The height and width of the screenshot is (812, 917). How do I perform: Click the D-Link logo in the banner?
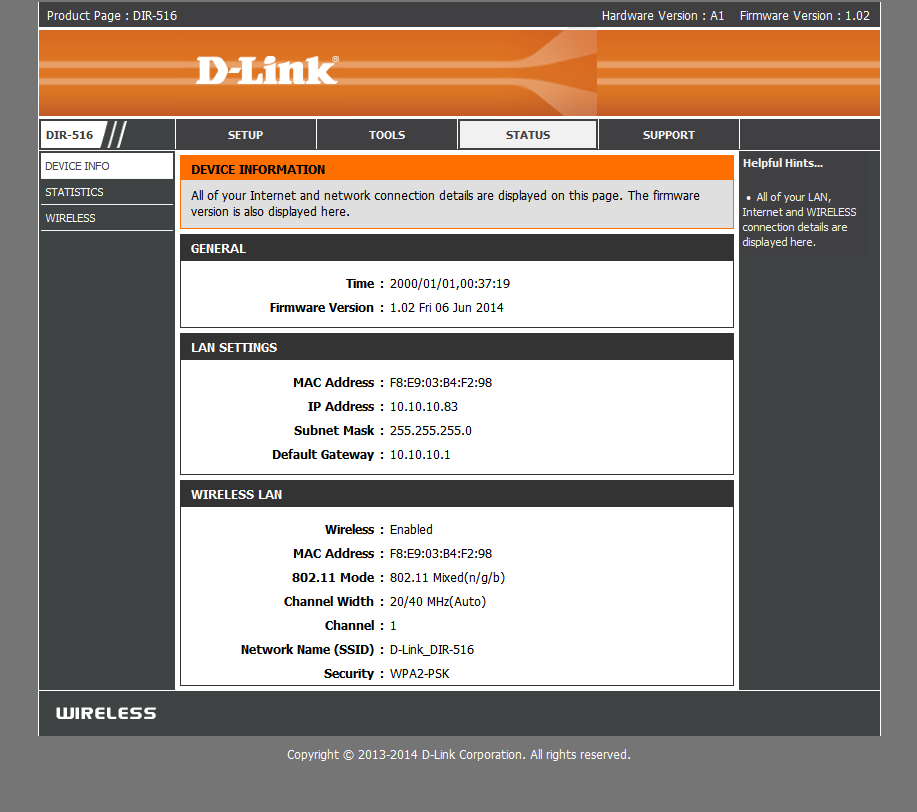click(267, 71)
